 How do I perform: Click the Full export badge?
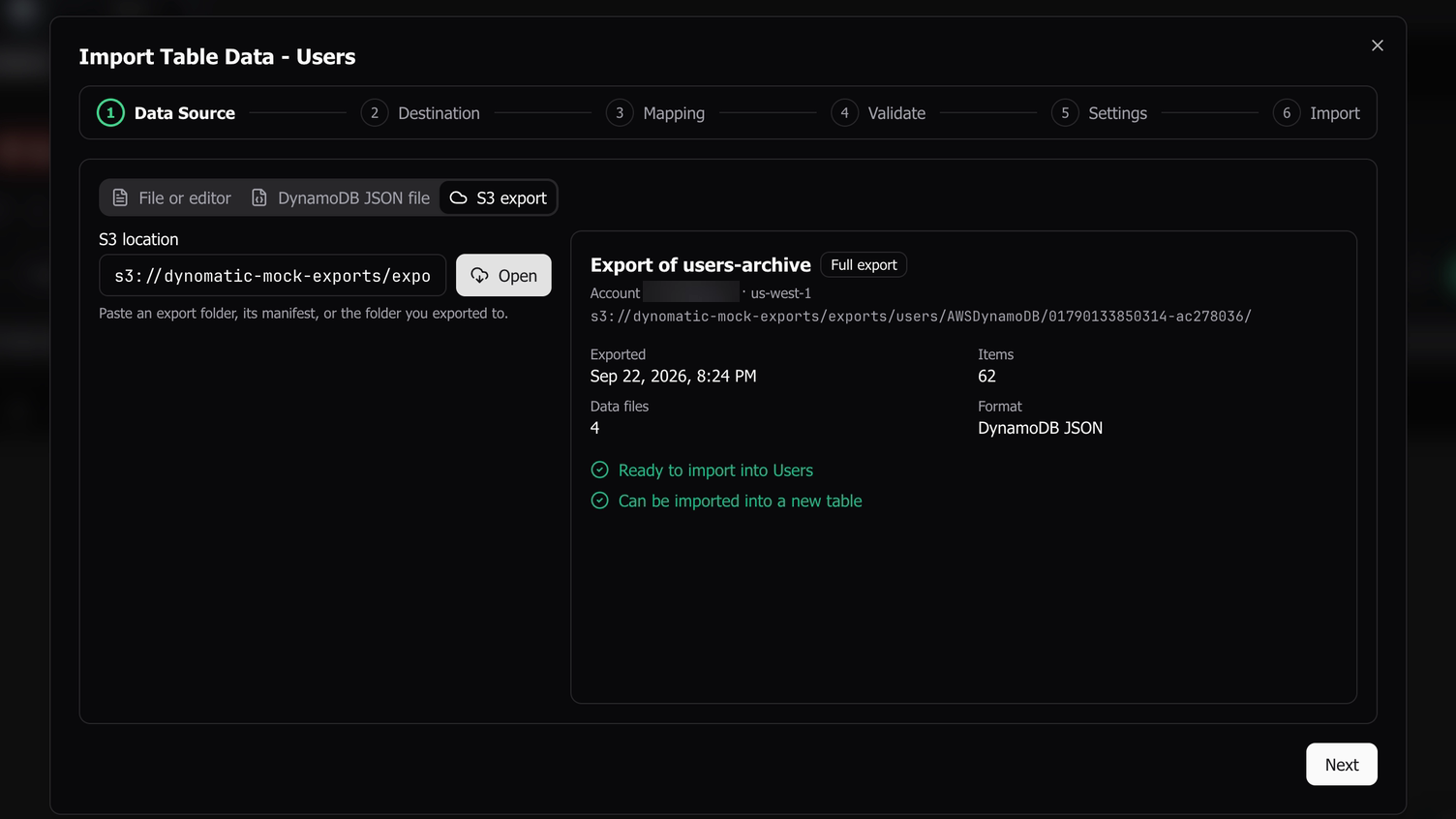(x=864, y=265)
